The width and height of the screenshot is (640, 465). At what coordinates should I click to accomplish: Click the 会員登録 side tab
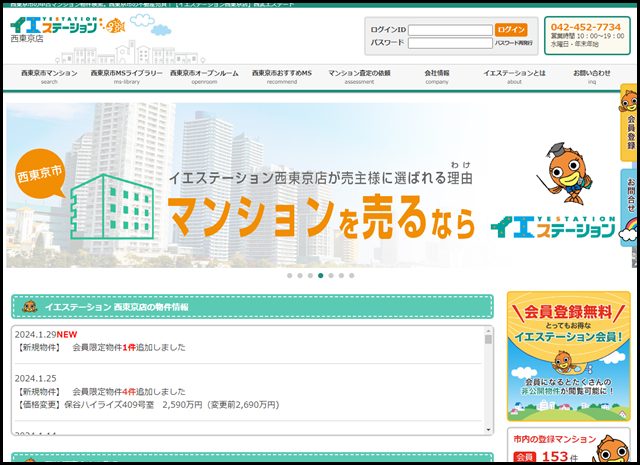(x=629, y=122)
